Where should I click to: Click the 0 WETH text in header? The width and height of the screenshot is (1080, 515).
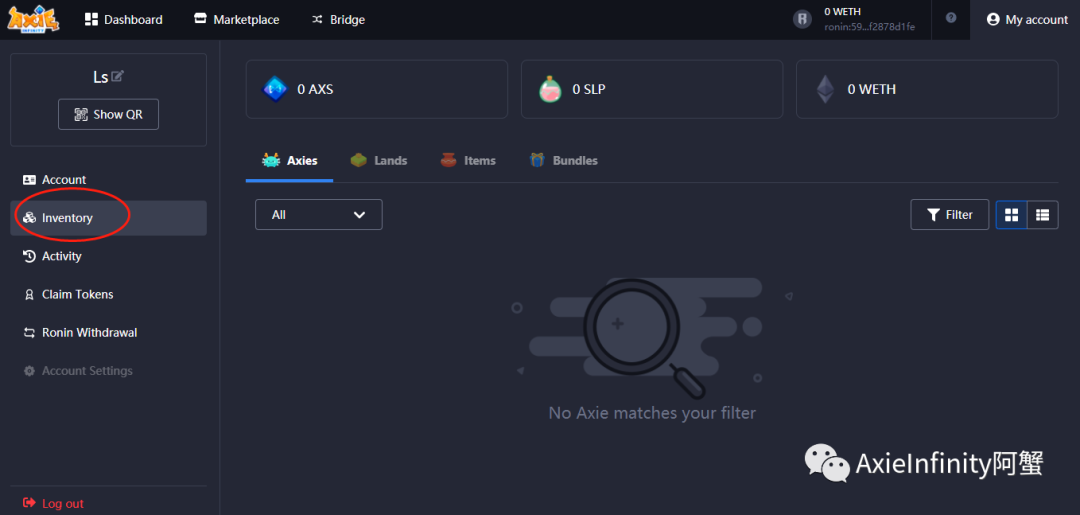coord(842,12)
